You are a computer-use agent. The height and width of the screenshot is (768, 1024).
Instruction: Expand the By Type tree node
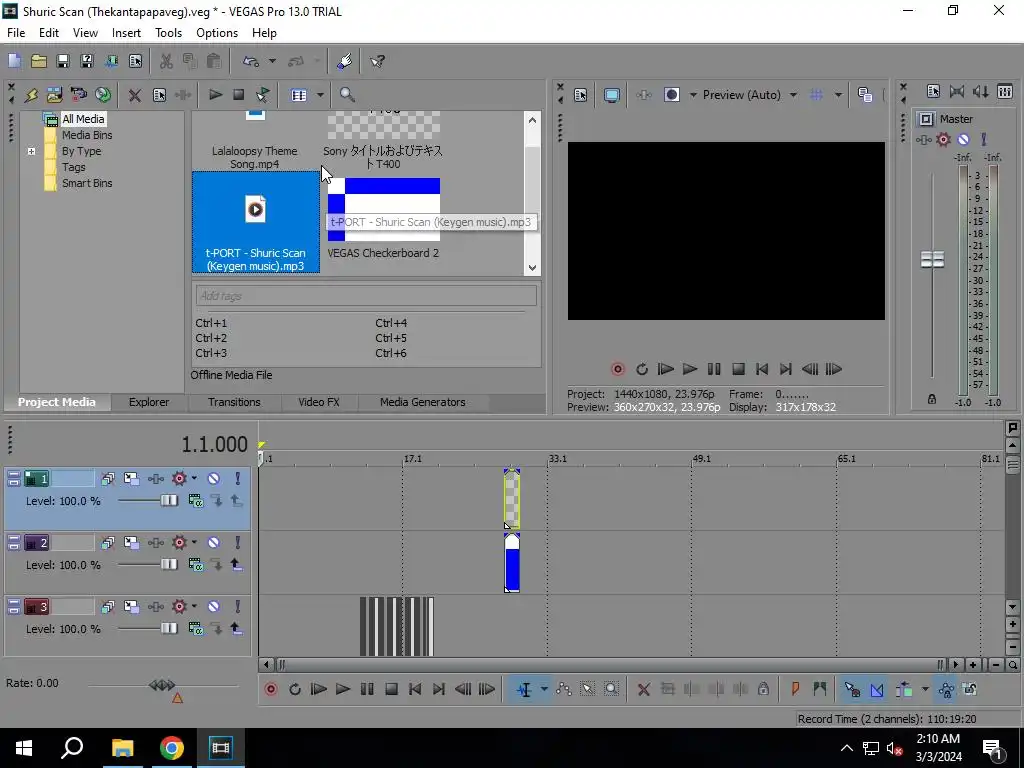[31, 152]
